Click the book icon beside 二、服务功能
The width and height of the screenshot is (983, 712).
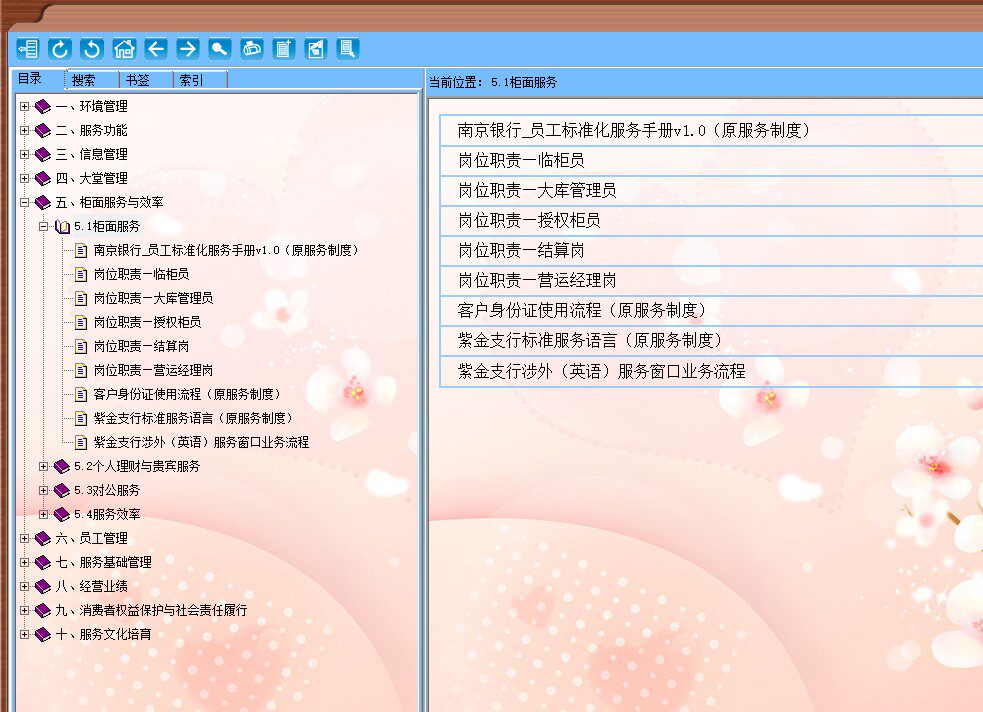point(43,130)
